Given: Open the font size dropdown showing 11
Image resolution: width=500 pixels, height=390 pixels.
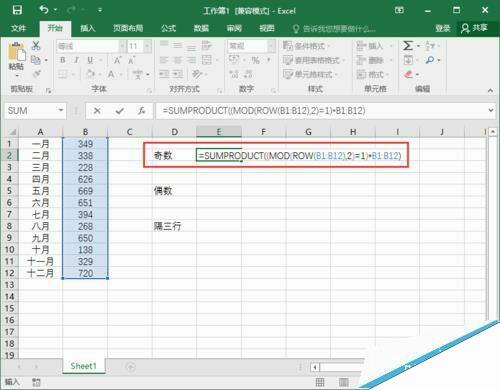Looking at the screenshot, I should click(147, 46).
